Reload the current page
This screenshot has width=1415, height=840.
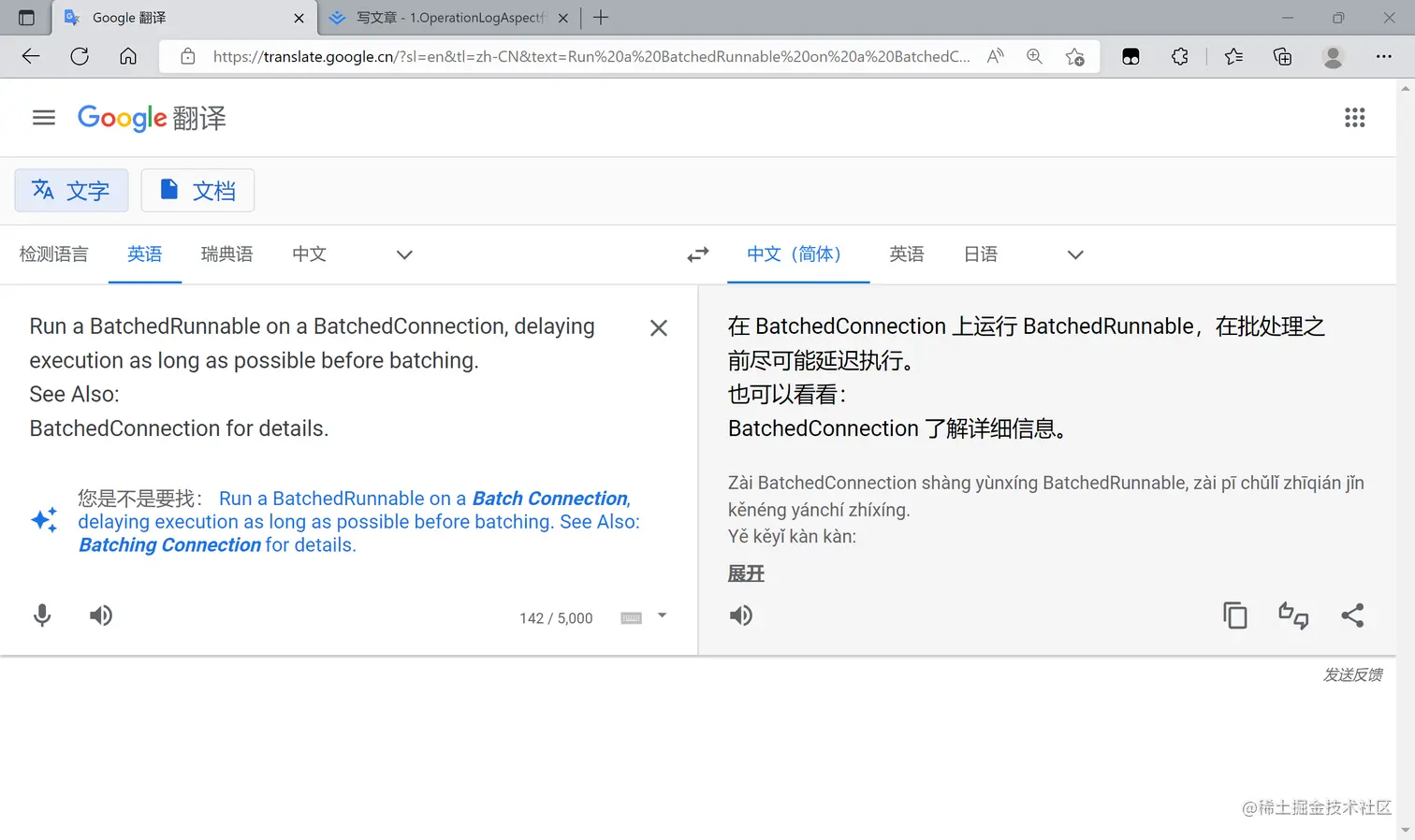[x=80, y=56]
